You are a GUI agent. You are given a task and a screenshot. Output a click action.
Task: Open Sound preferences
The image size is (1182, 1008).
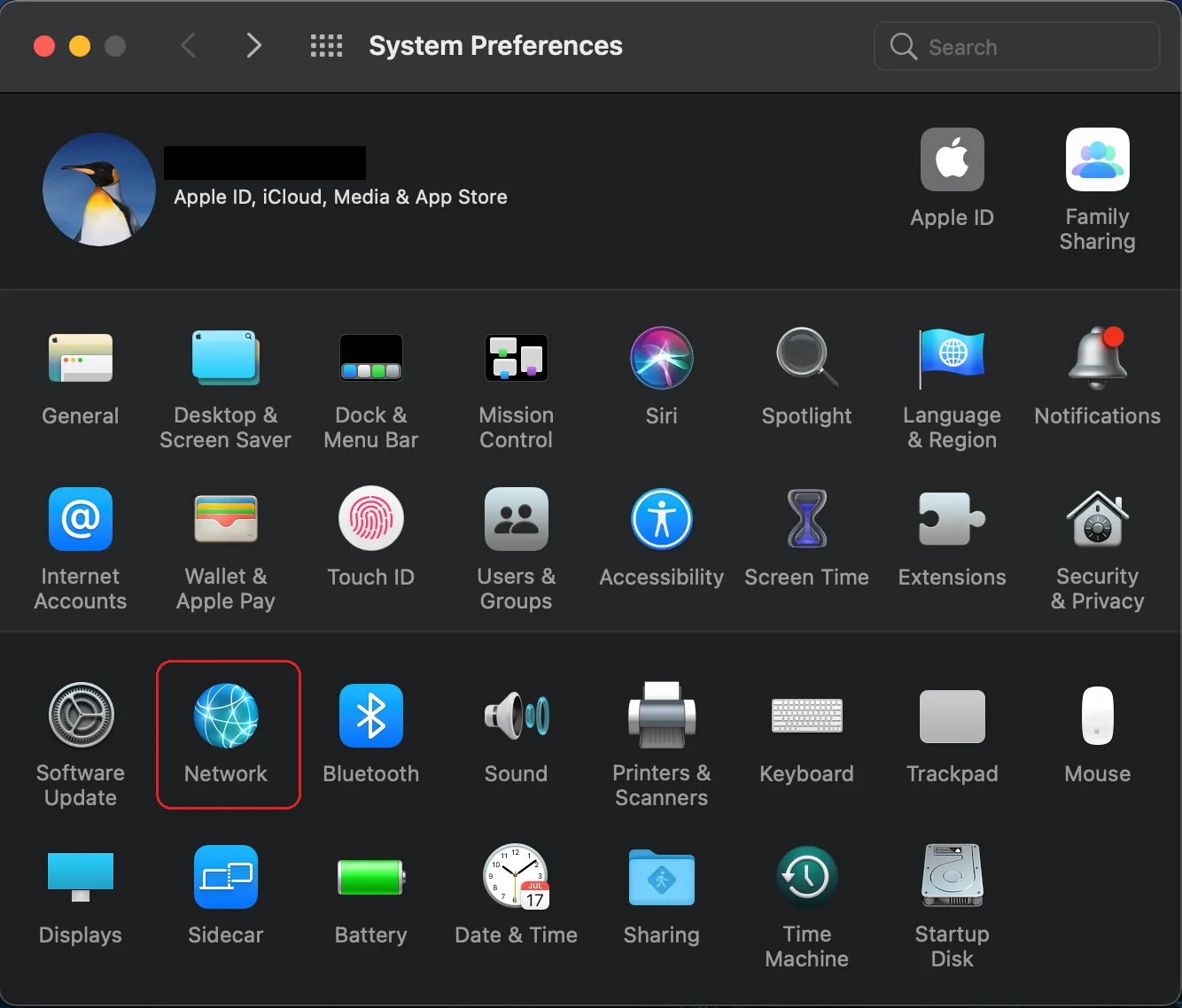517,733
